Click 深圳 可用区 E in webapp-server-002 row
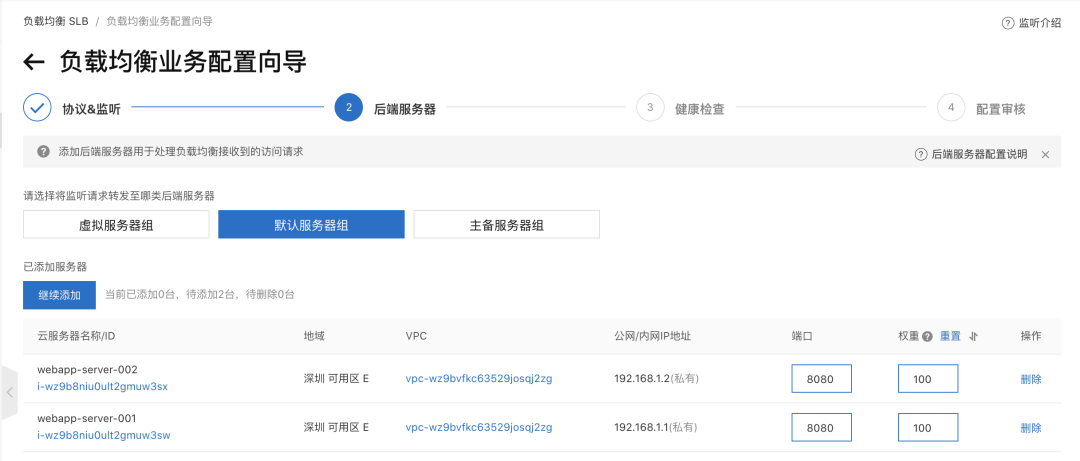Viewport: 1080px width, 461px height. pyautogui.click(x=337, y=378)
